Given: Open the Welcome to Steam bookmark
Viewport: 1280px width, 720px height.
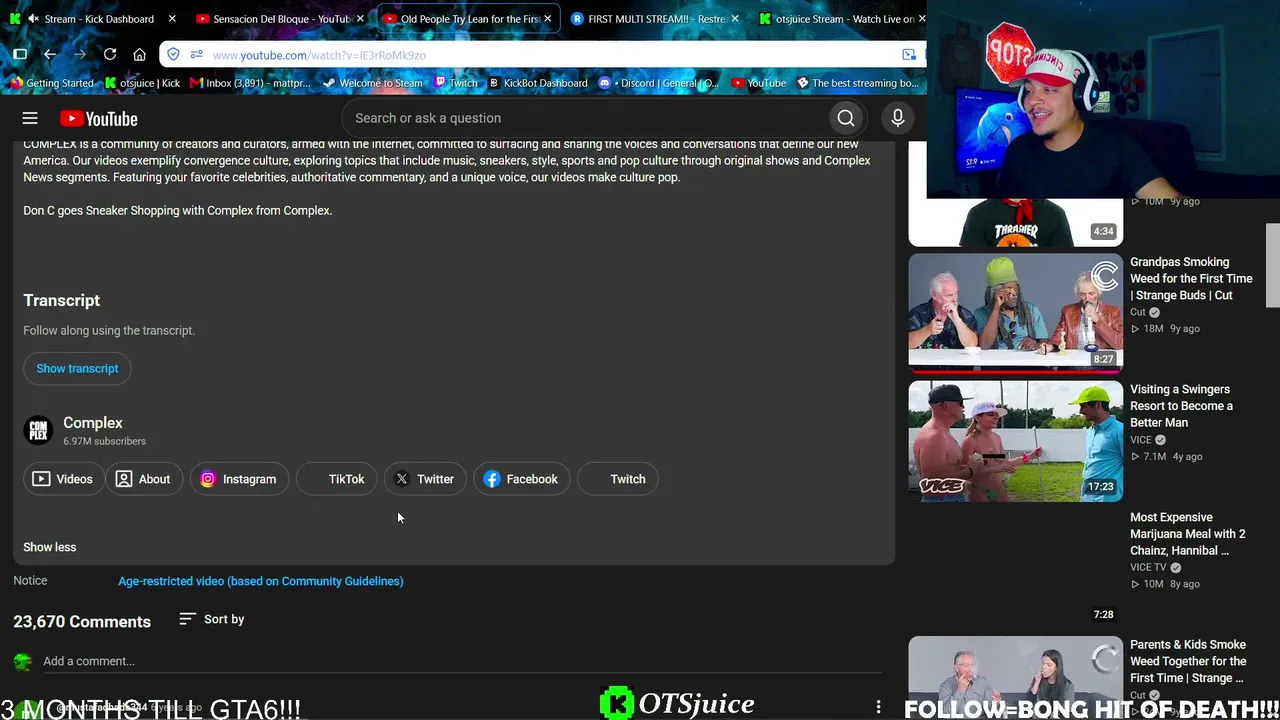Looking at the screenshot, I should [x=373, y=83].
